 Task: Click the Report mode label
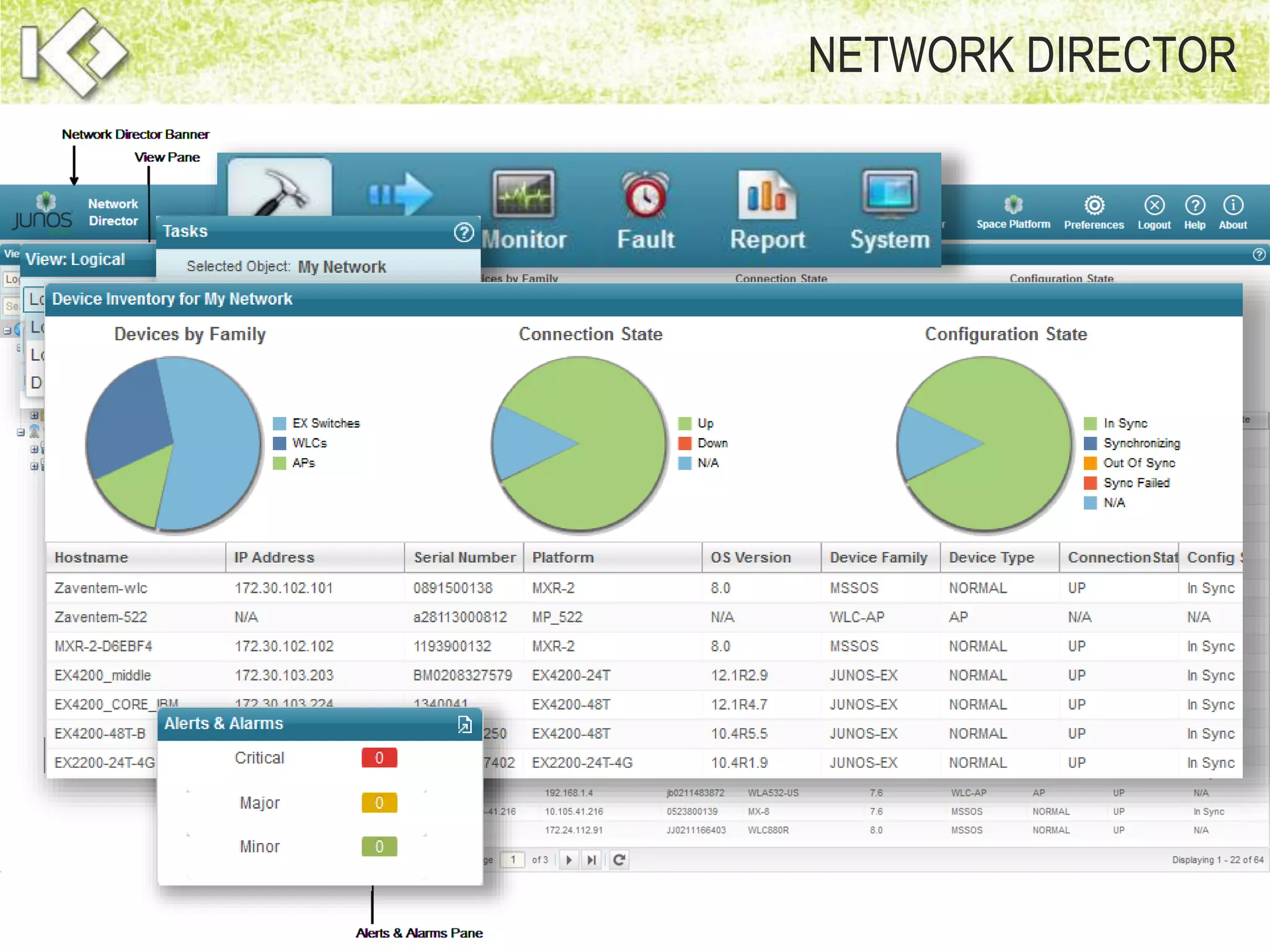point(767,239)
